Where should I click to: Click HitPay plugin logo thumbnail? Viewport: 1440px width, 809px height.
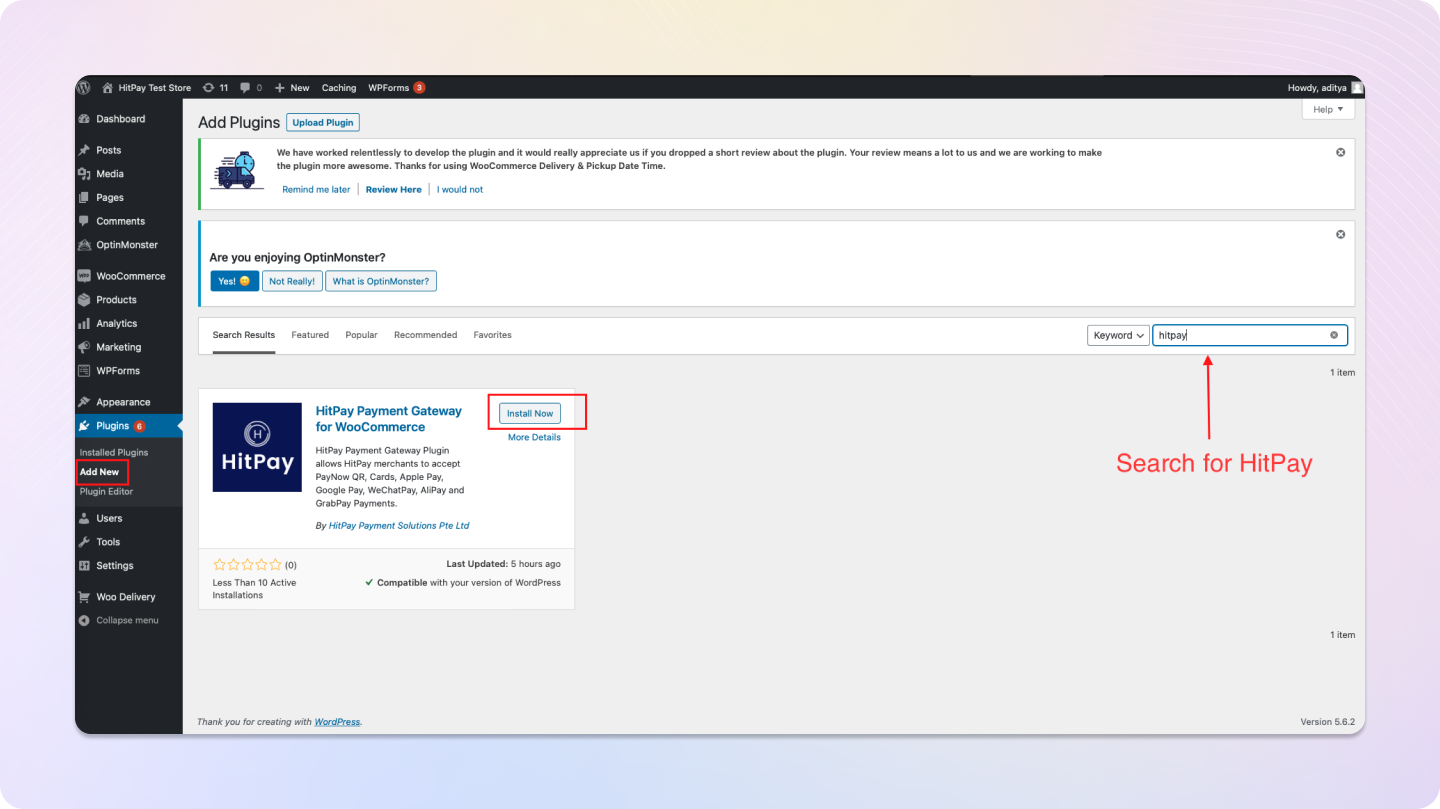click(x=257, y=447)
